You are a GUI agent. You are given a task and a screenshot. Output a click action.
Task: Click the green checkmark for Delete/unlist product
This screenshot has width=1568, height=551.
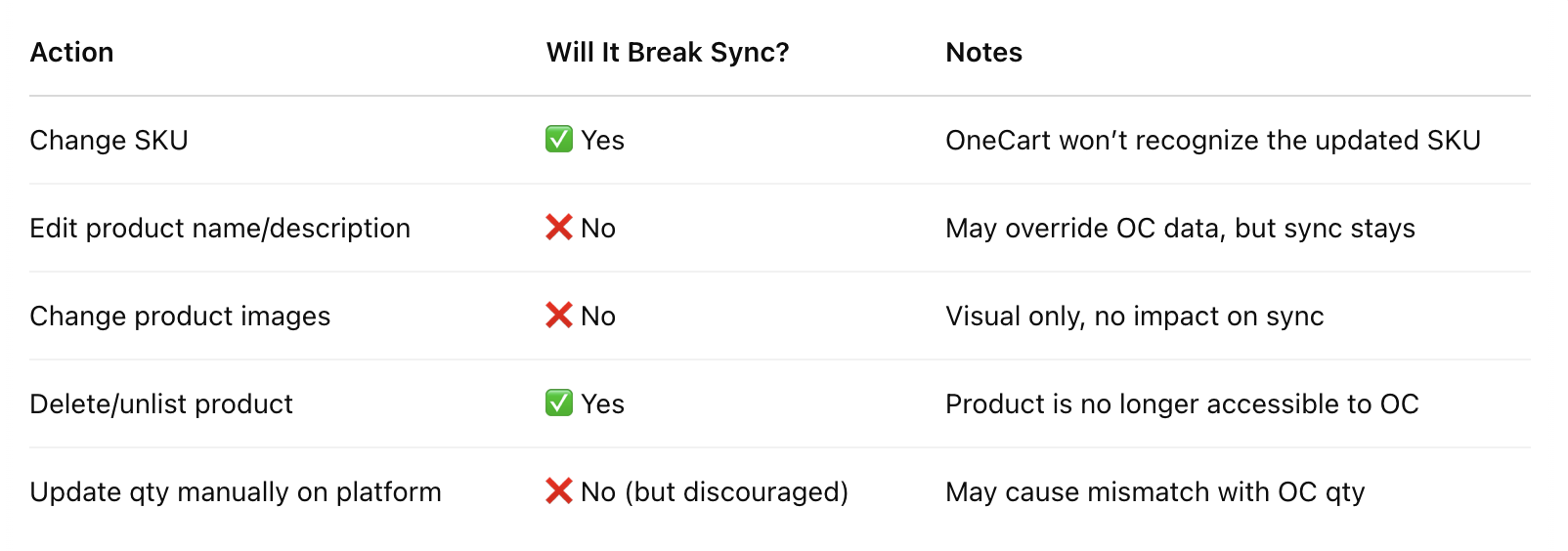tap(558, 403)
